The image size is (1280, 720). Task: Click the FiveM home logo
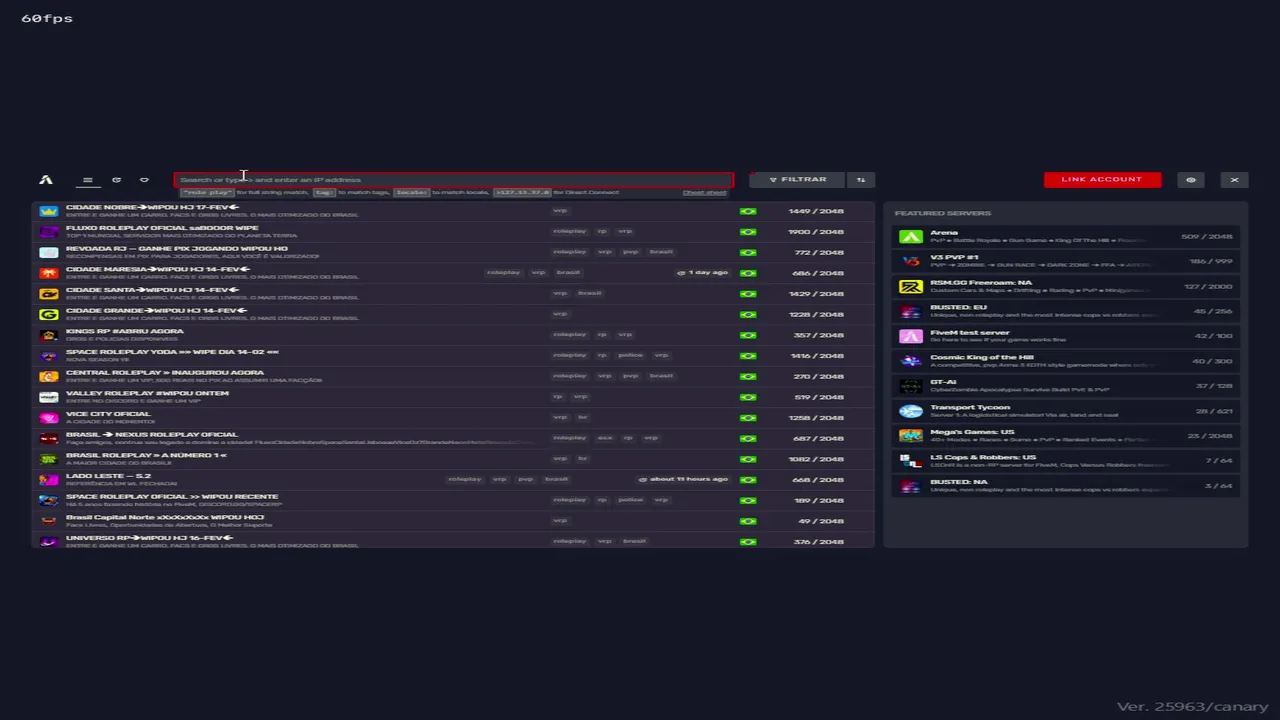[x=46, y=180]
